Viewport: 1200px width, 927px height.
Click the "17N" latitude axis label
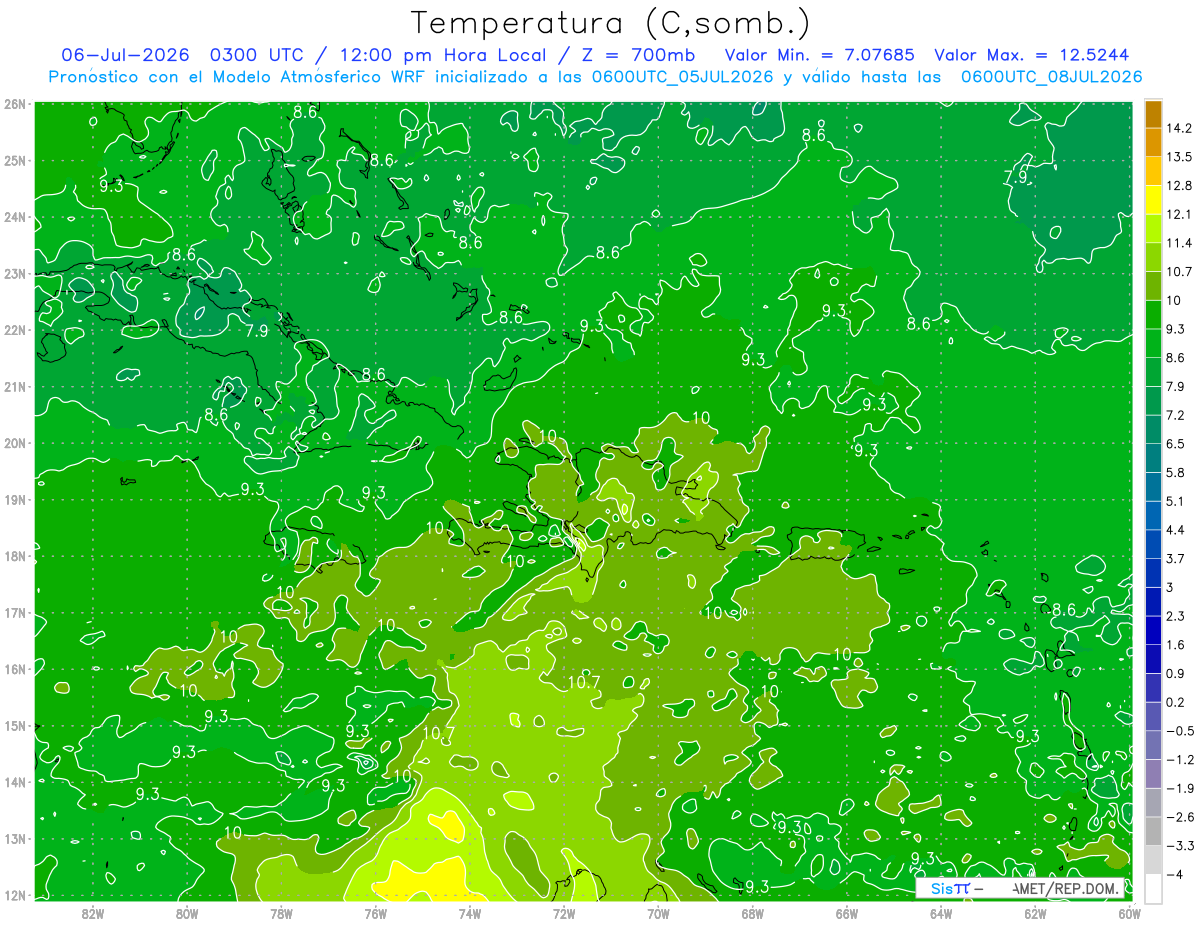[14, 612]
